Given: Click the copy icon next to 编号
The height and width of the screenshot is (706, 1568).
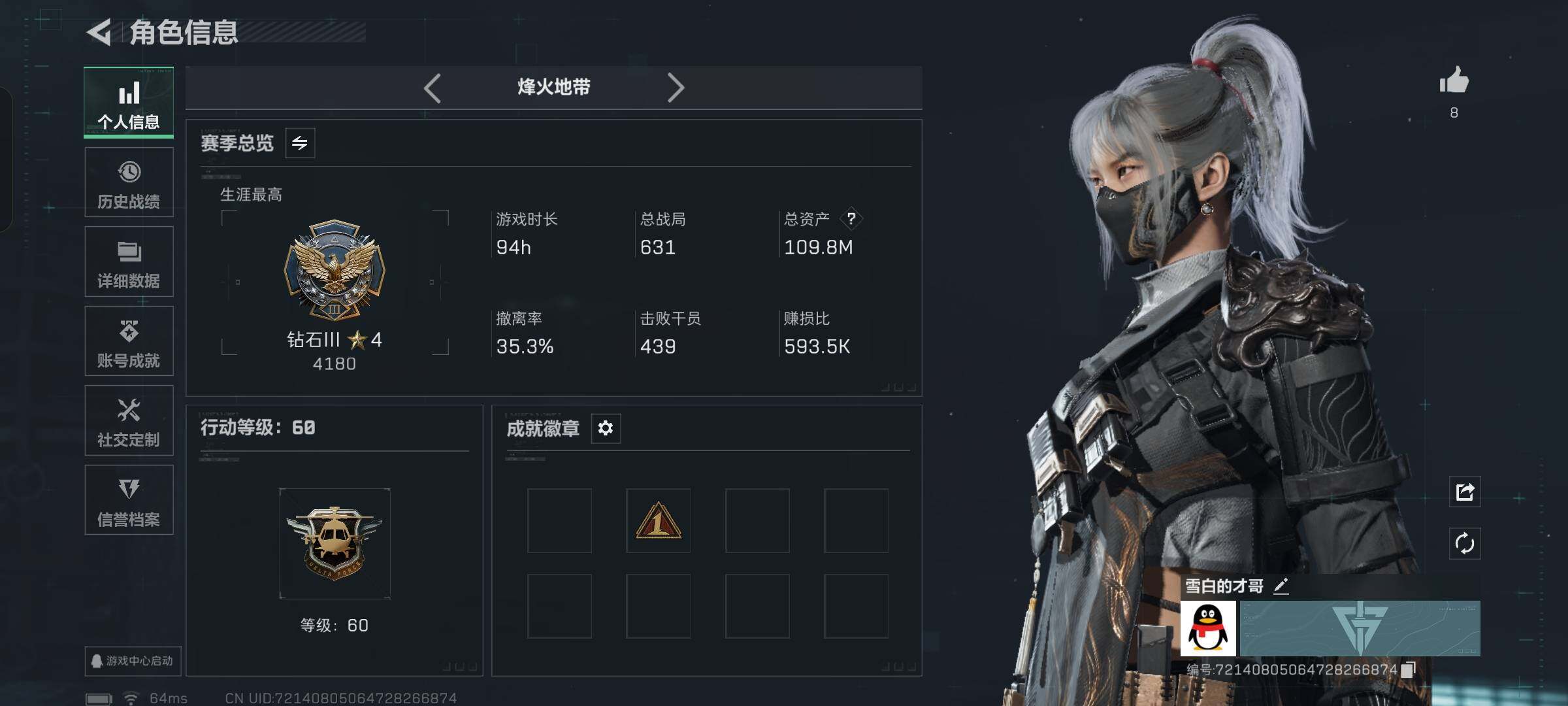Looking at the screenshot, I should 1409,669.
